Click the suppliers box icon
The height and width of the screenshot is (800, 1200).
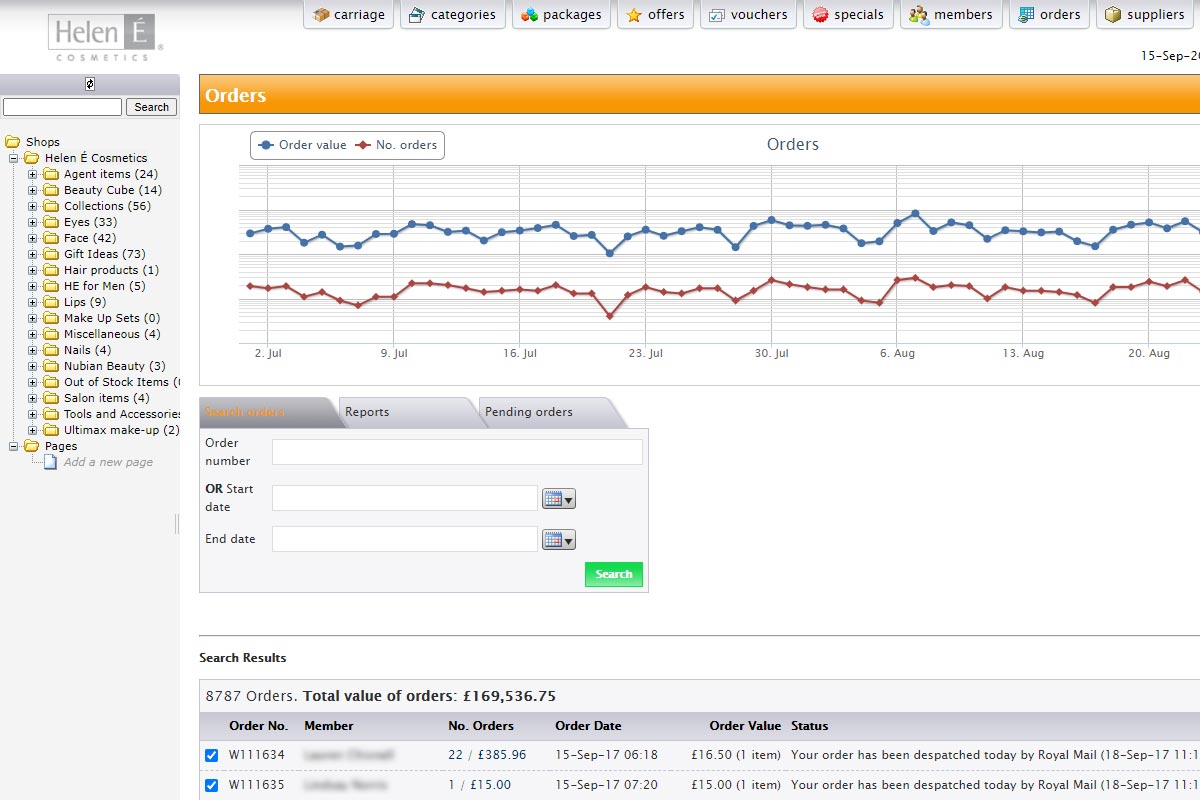[x=1113, y=15]
